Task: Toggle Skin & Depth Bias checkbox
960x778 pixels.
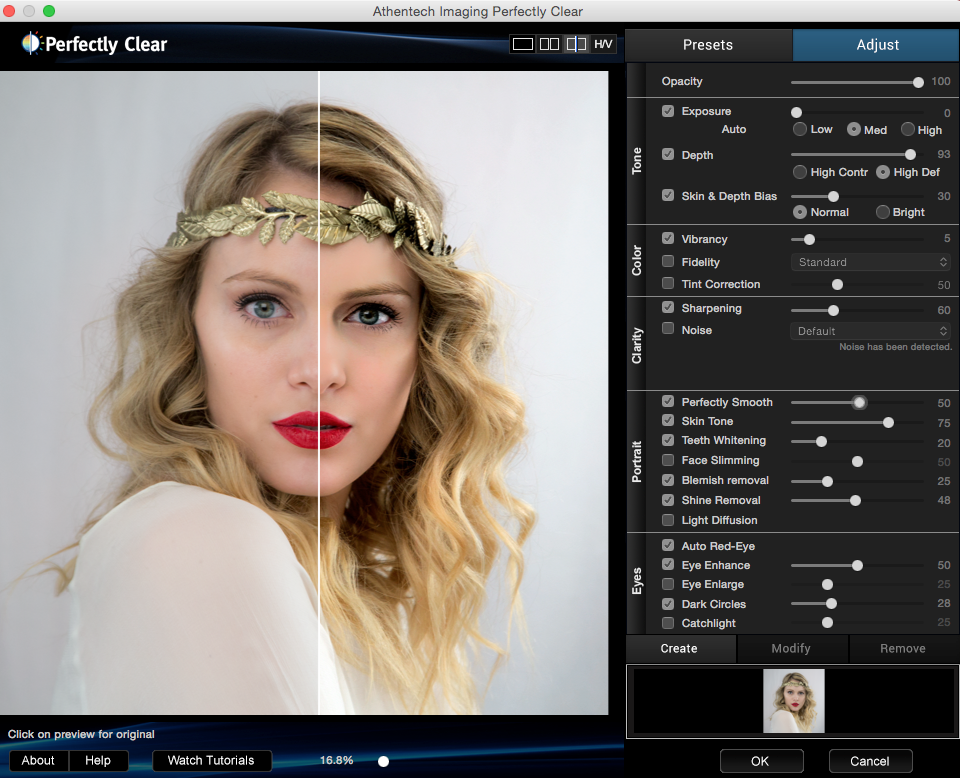Action: [668, 195]
